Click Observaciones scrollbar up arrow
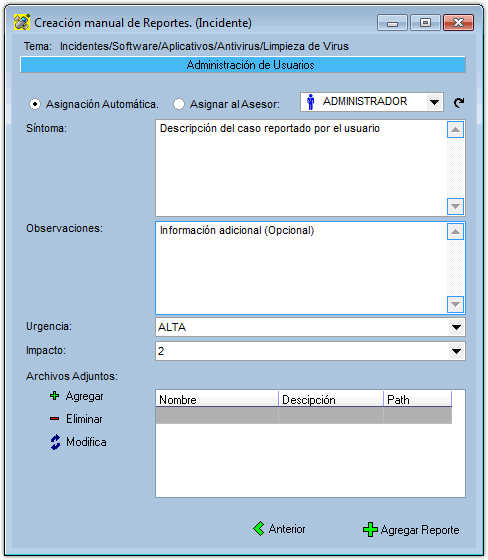The width and height of the screenshot is (488, 560). [x=455, y=232]
